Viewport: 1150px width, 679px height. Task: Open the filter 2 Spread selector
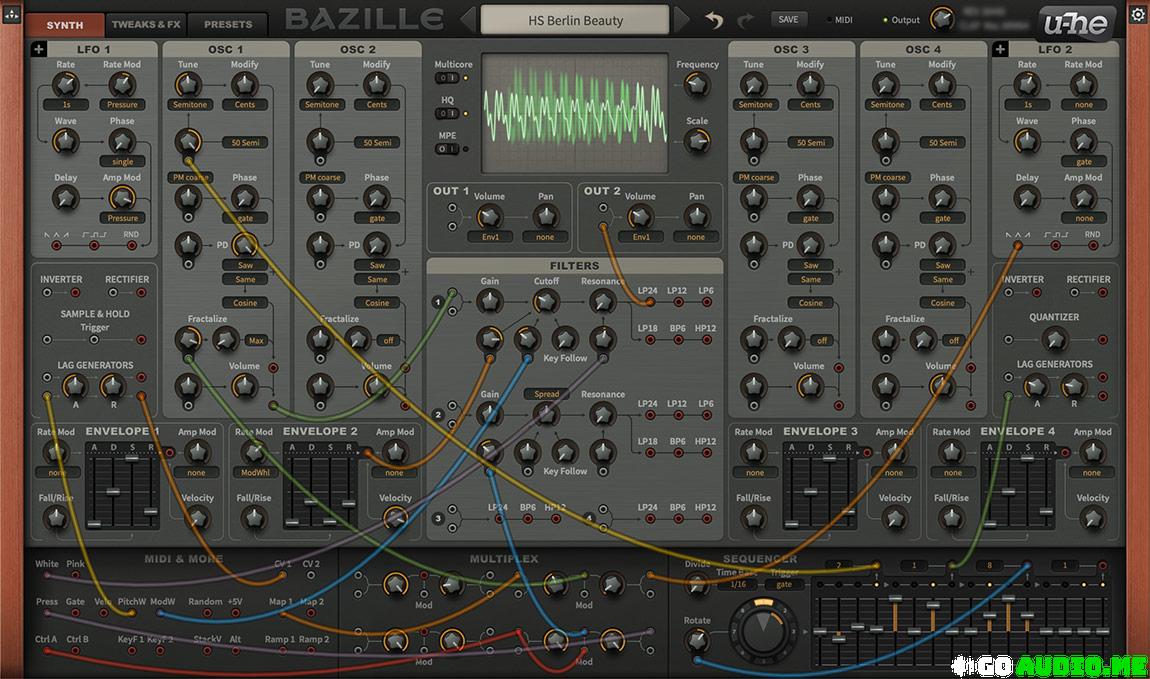click(x=546, y=394)
